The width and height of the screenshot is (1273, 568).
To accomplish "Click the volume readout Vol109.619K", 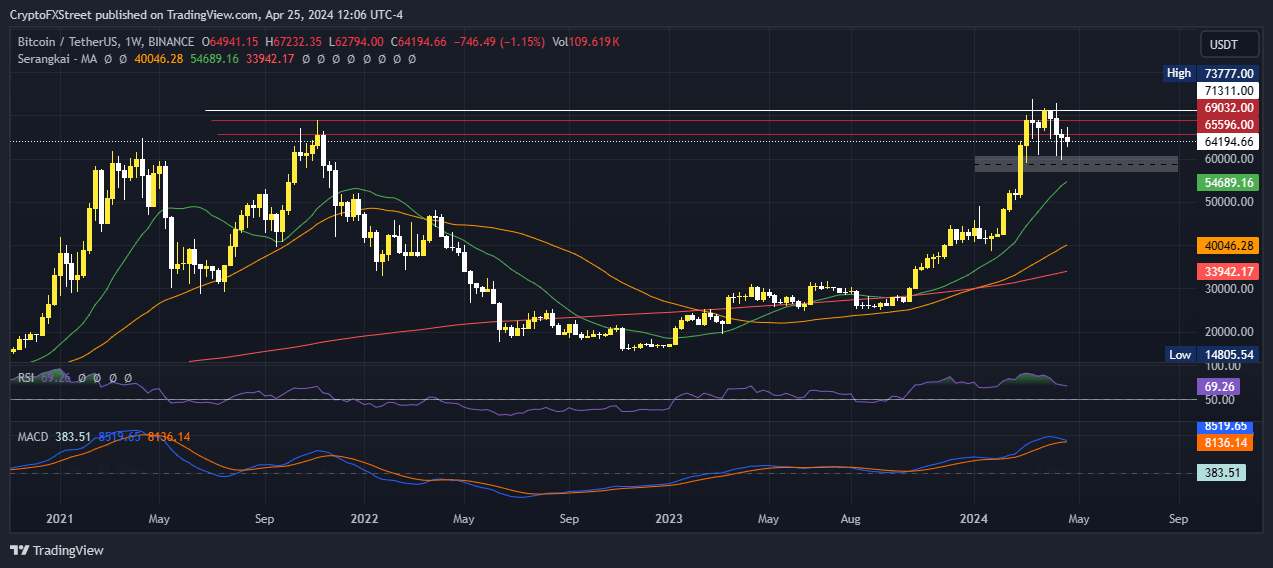I will point(584,42).
